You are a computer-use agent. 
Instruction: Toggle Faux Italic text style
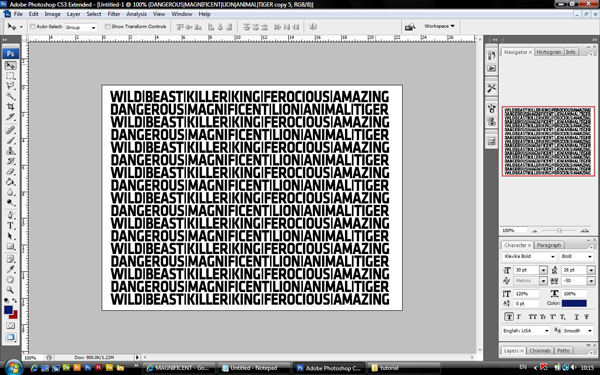(519, 317)
